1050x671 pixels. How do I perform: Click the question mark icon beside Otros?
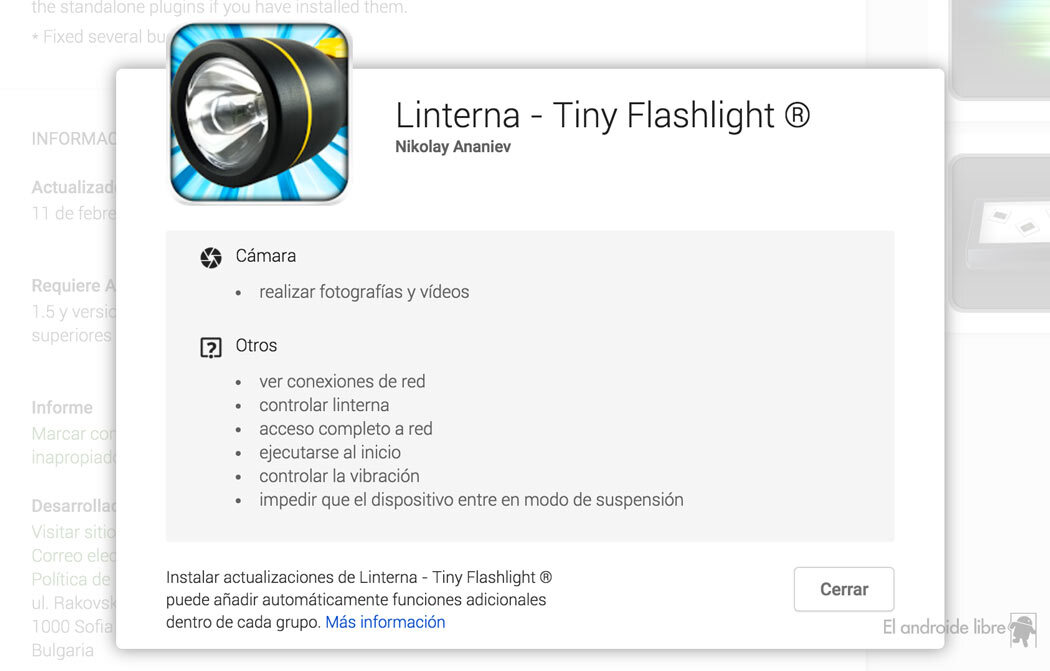pos(211,347)
